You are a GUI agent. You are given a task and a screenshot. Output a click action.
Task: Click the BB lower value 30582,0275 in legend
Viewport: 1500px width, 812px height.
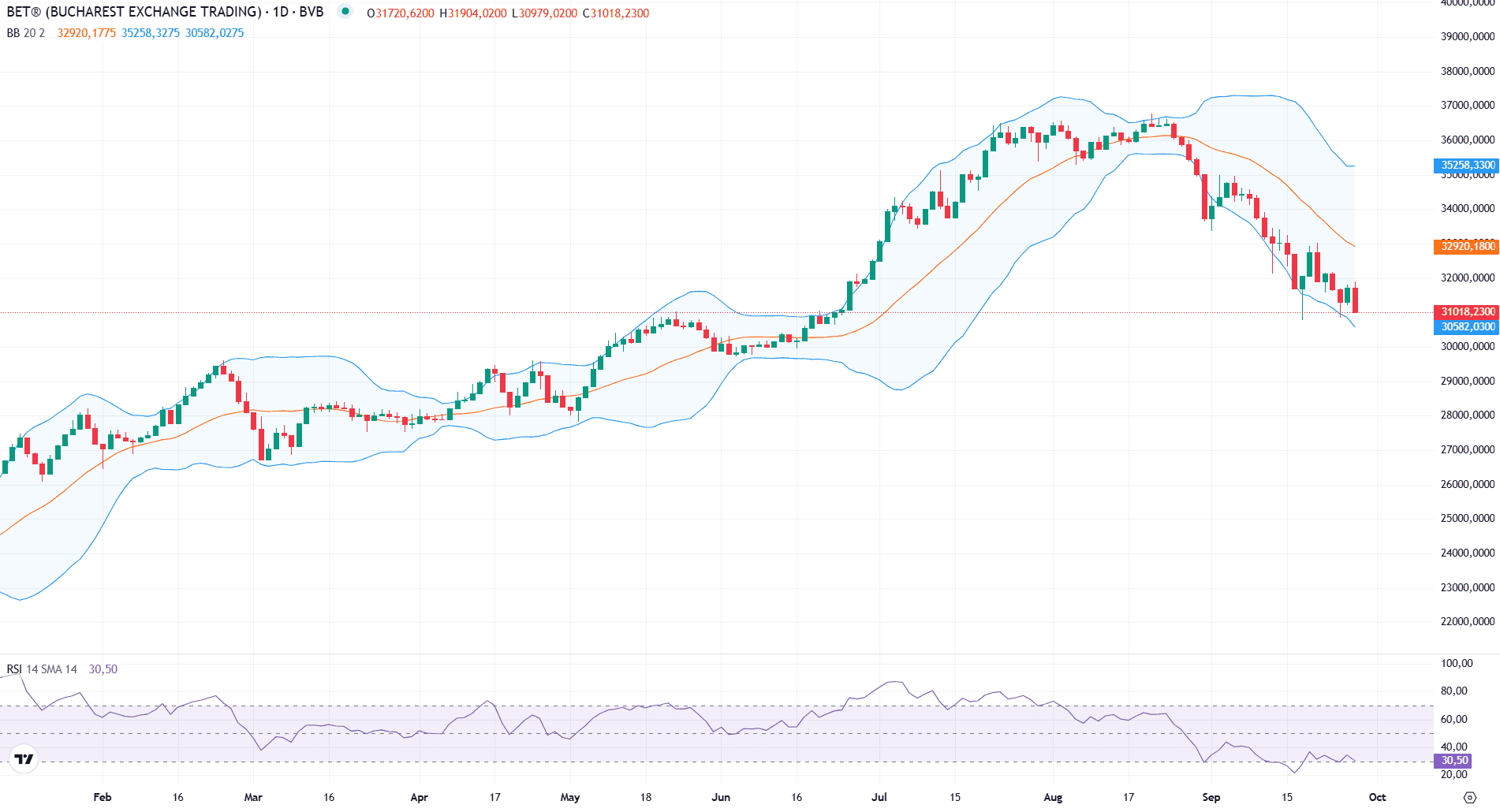(215, 33)
